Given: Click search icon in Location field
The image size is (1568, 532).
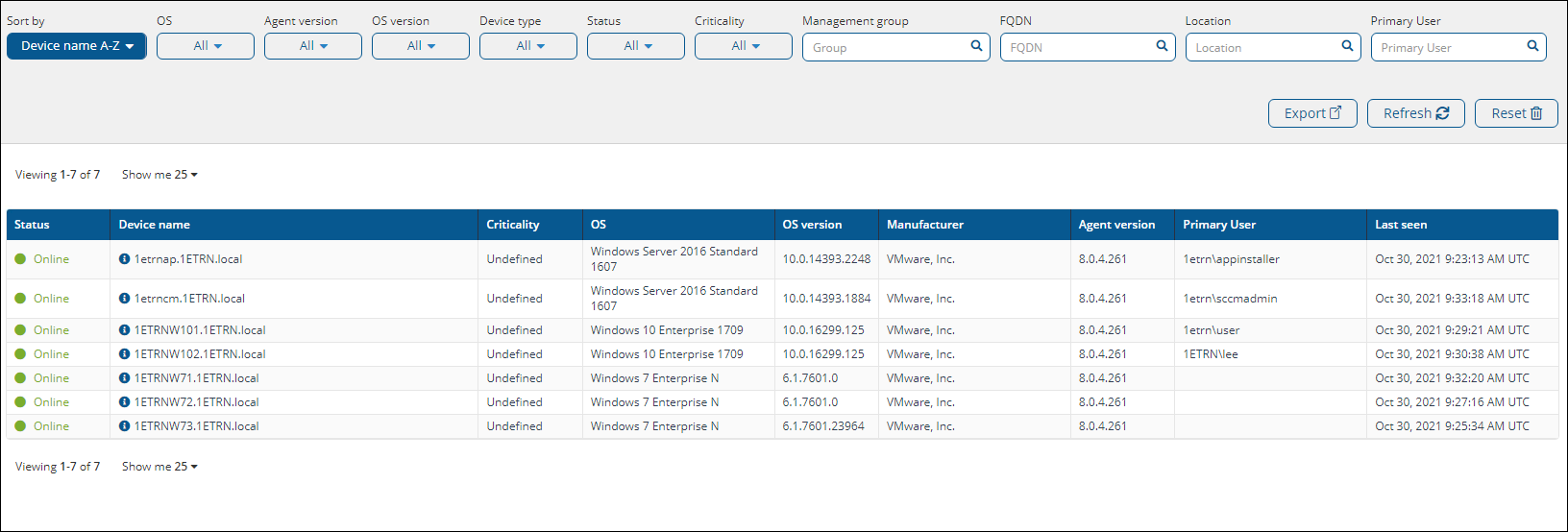Looking at the screenshot, I should 1347,46.
